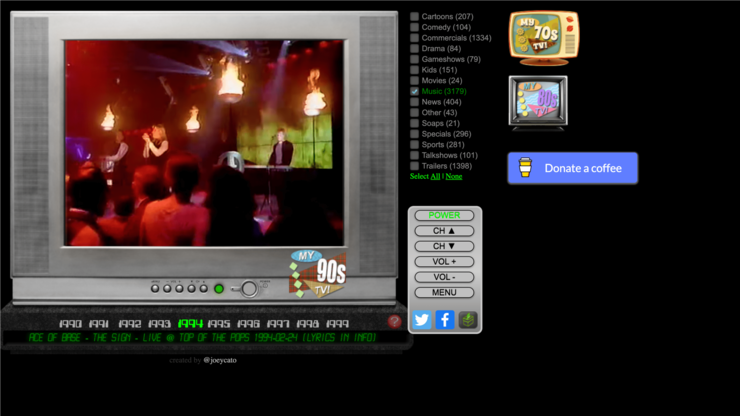740x416 pixels.
Task: Uncheck the Music (3179) checkbox
Action: pos(414,91)
